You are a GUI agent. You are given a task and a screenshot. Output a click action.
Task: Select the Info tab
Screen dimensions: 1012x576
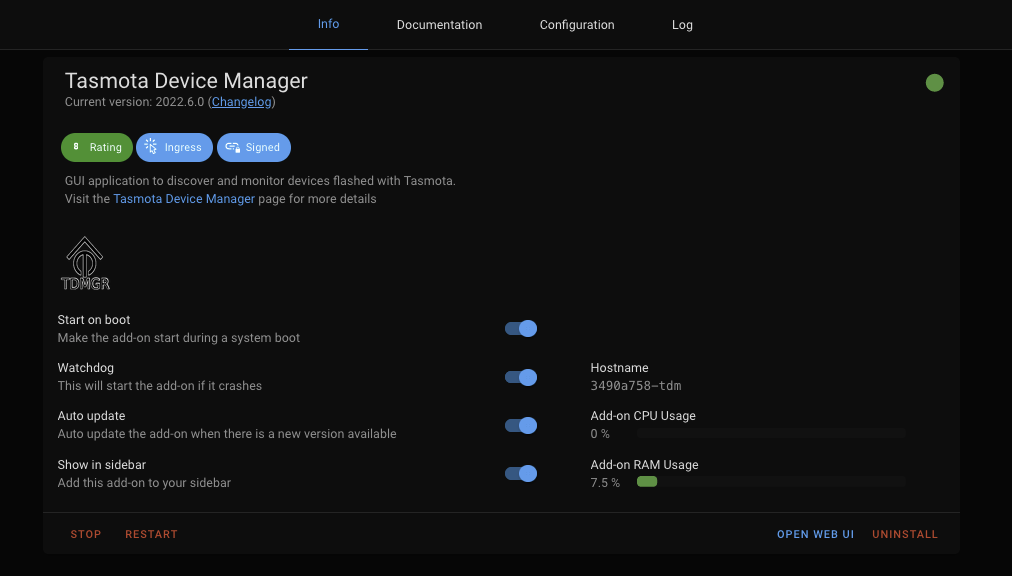[328, 24]
